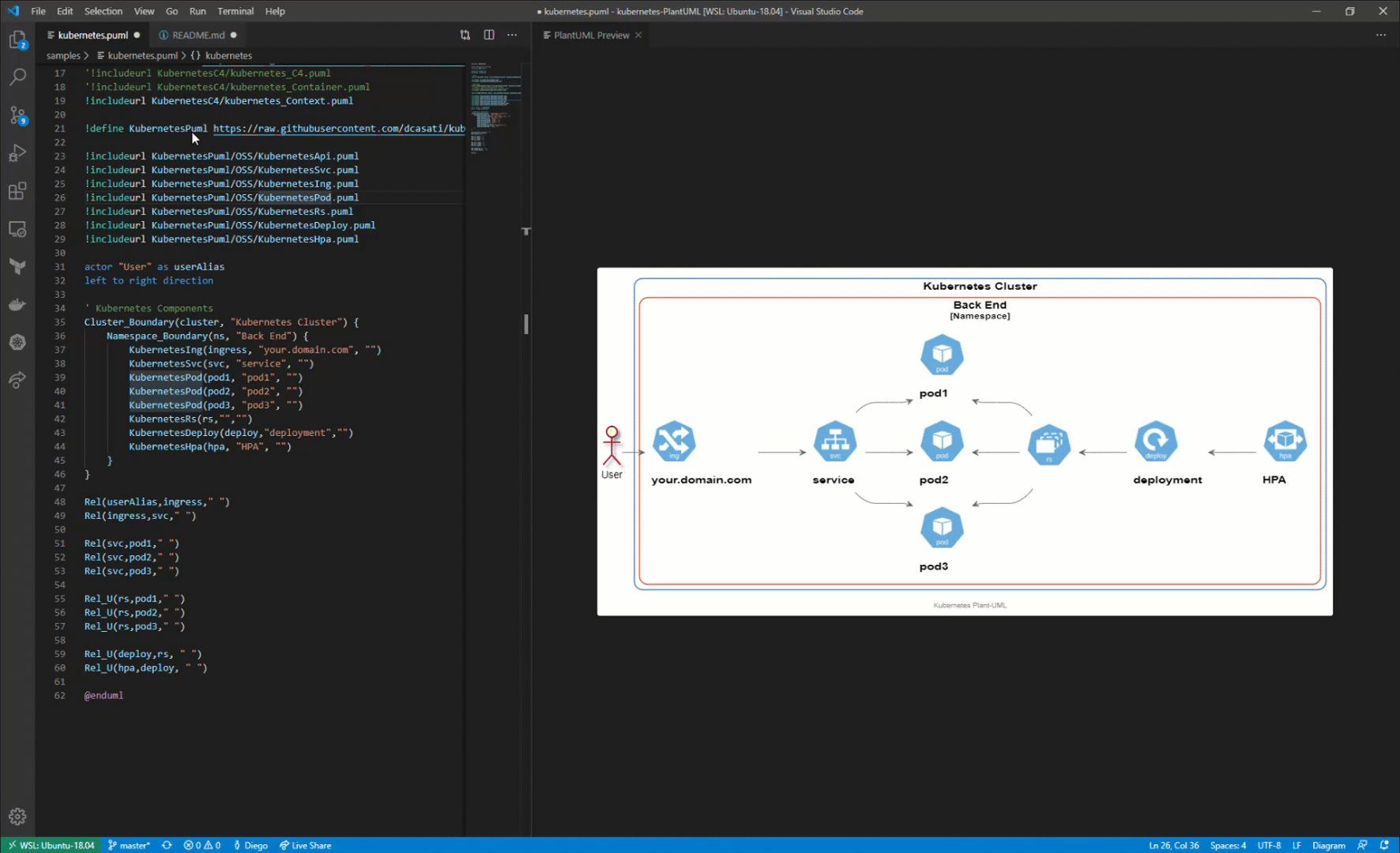Click the minimap code overview

click(x=495, y=107)
